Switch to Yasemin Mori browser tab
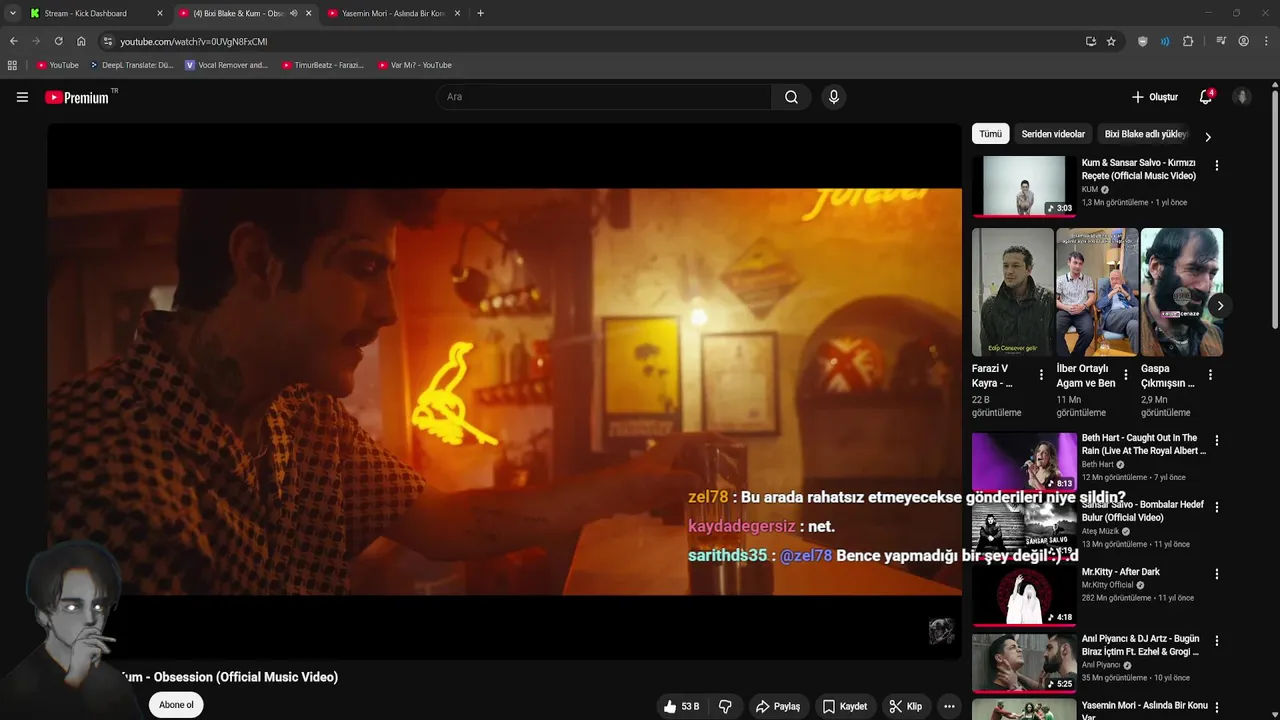The width and height of the screenshot is (1280, 720). tap(393, 13)
